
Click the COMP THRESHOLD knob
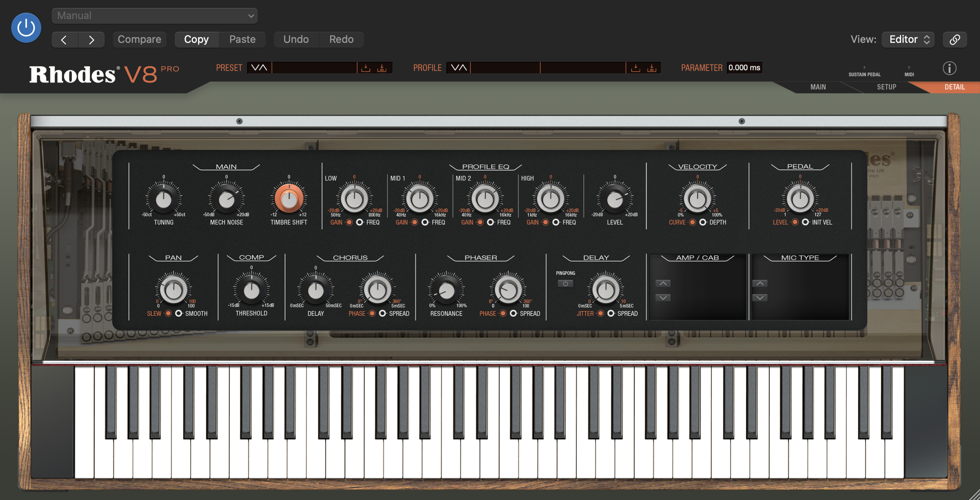pyautogui.click(x=251, y=290)
